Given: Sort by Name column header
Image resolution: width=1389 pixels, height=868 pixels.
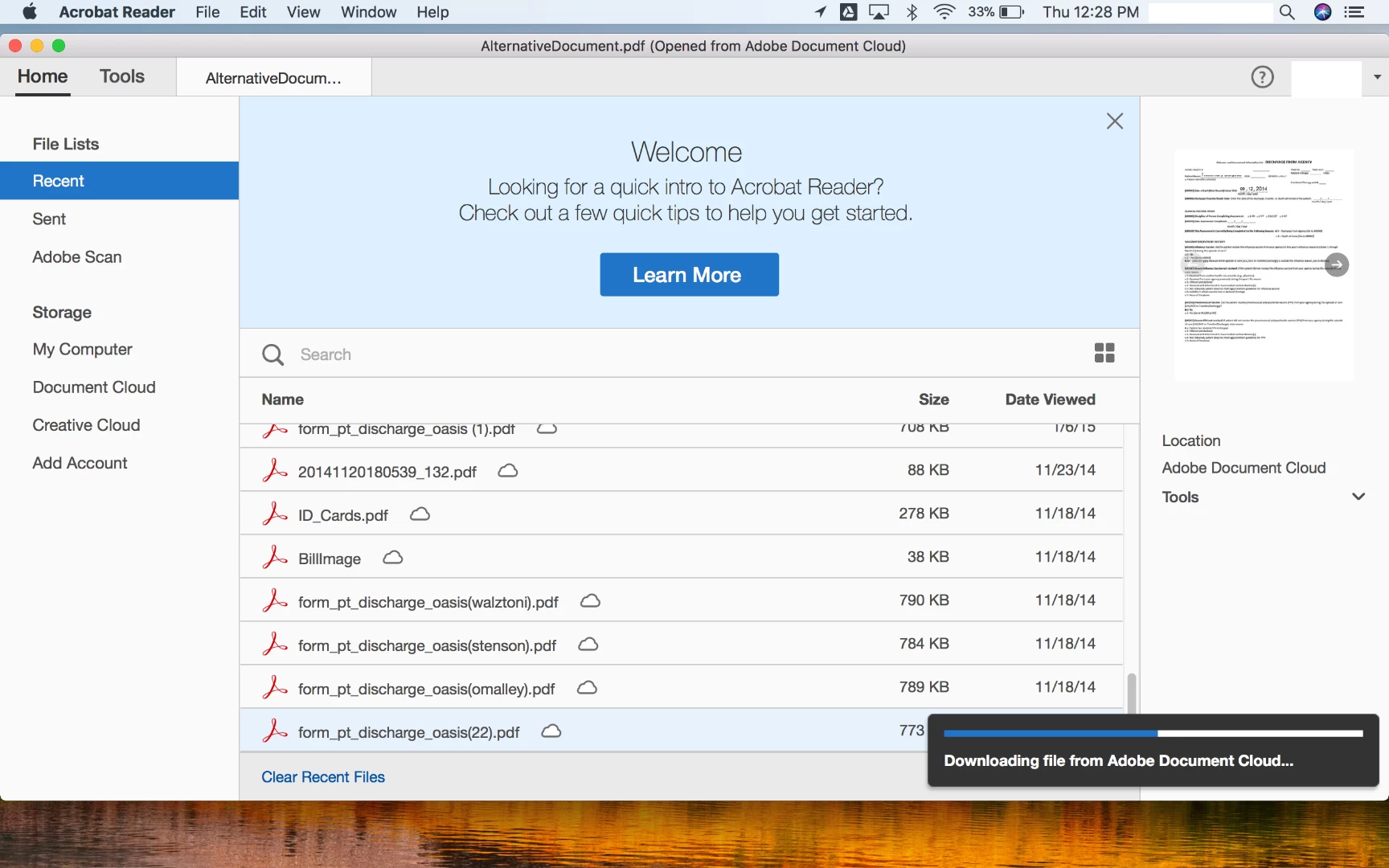Looking at the screenshot, I should pyautogui.click(x=283, y=399).
